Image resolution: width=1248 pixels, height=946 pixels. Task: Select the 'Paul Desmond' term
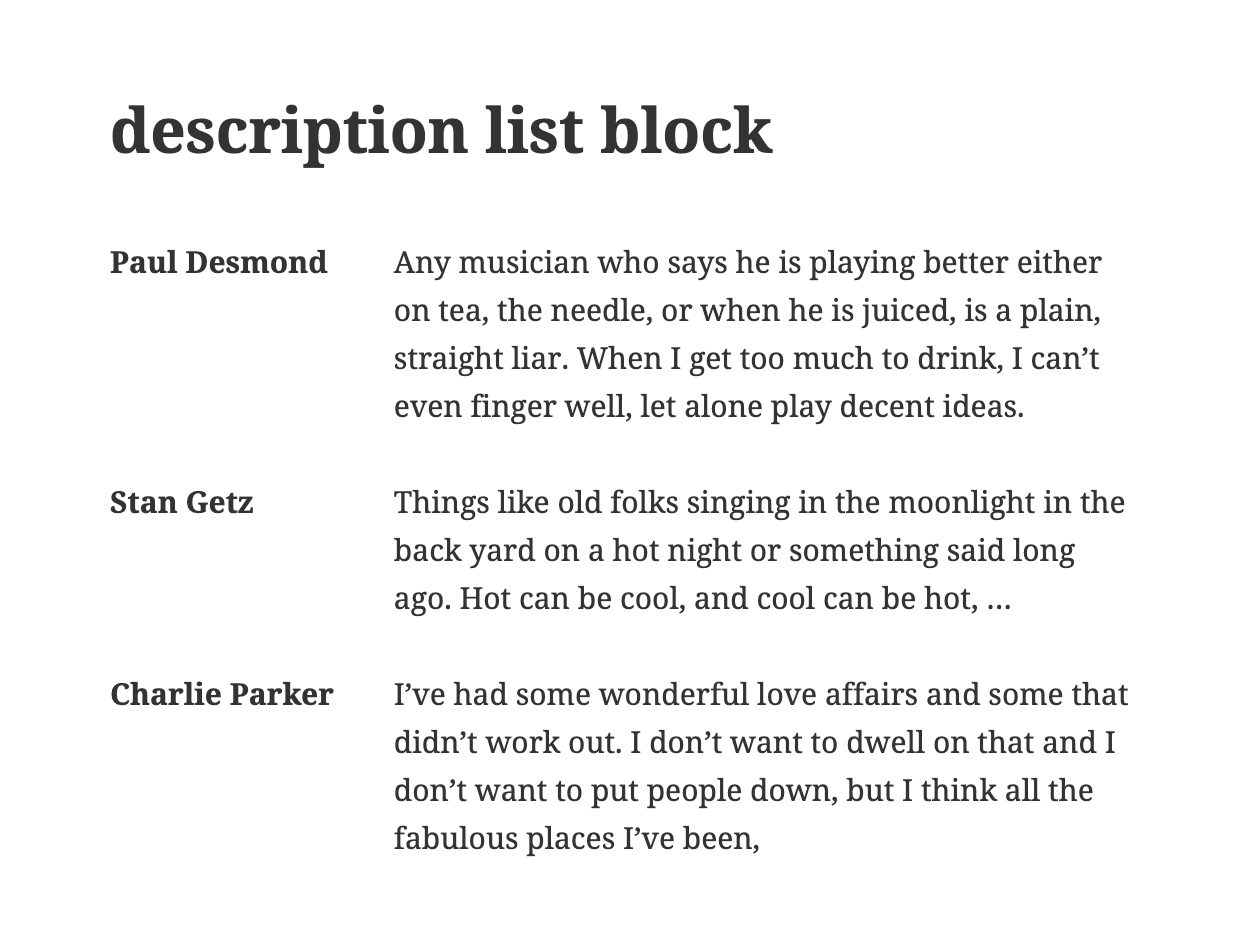(x=219, y=263)
